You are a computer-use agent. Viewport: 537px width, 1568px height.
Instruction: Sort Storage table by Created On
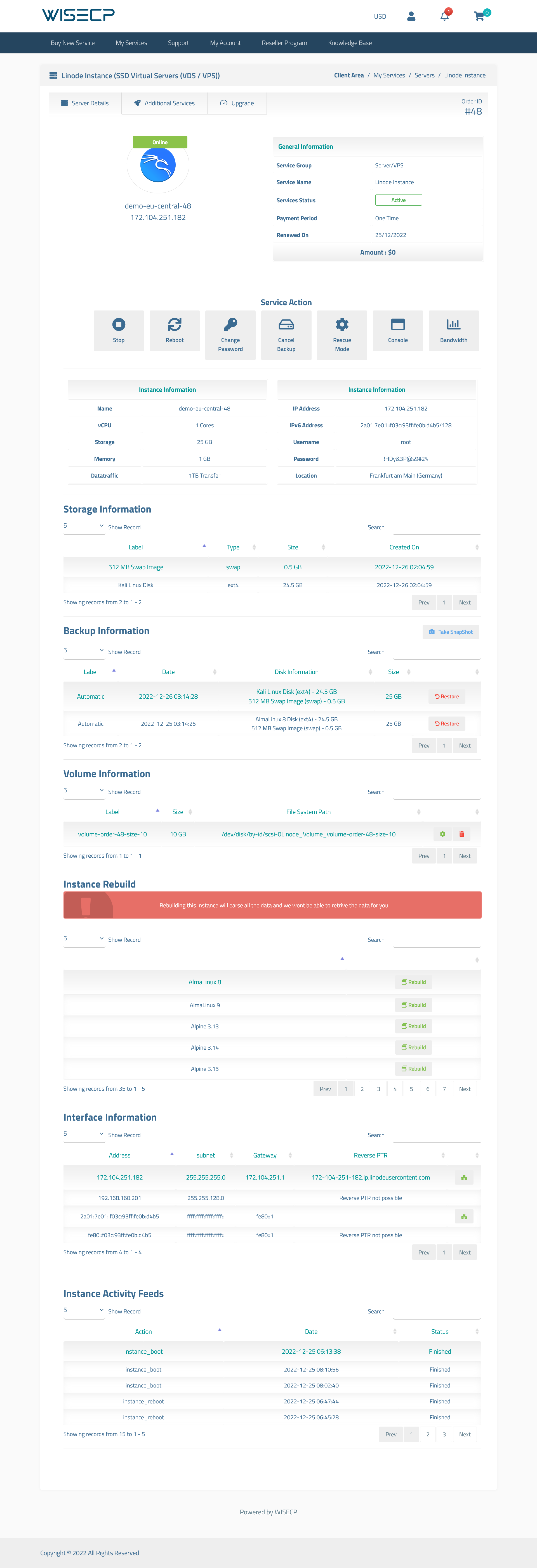(404, 547)
